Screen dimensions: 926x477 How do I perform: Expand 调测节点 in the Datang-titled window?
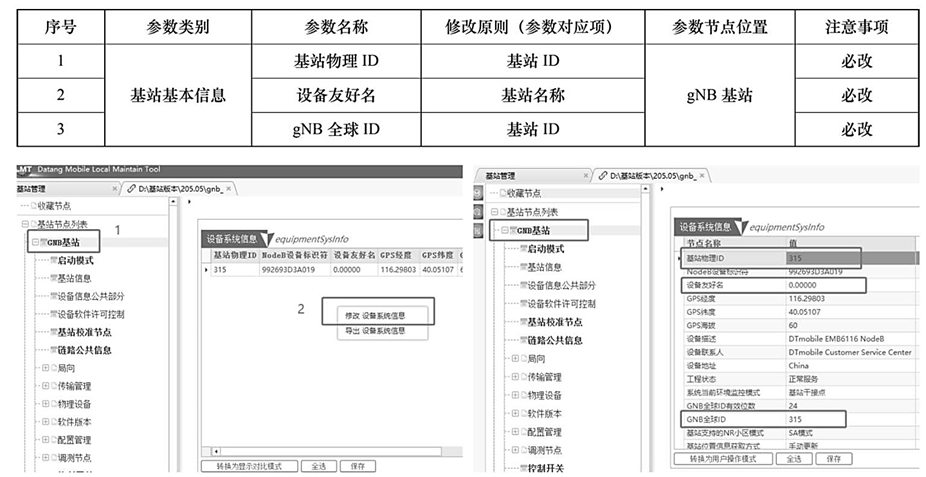46,458
